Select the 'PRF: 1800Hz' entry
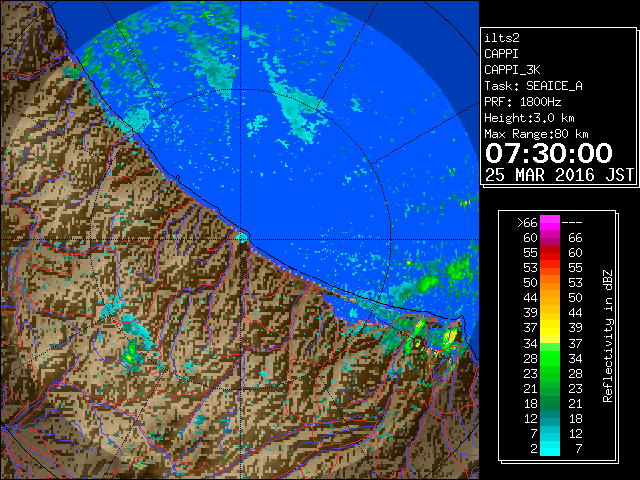 click(522, 102)
